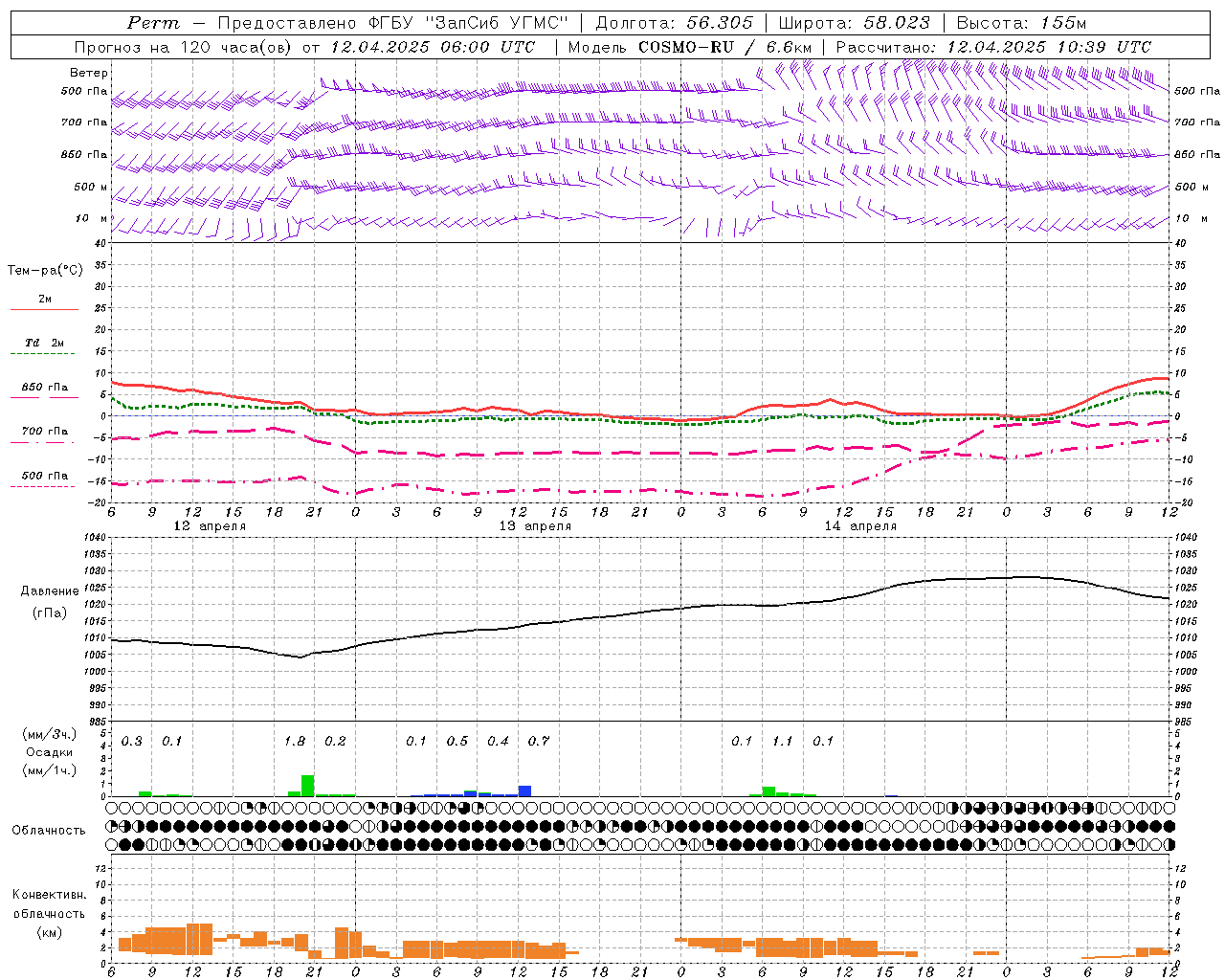Click the "Тем-ра(°C)" temperature axis title

pos(45,271)
